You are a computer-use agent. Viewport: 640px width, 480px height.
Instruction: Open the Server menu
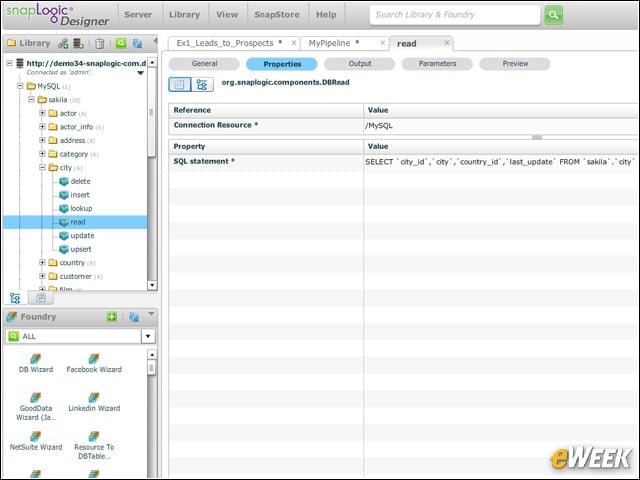pos(138,15)
